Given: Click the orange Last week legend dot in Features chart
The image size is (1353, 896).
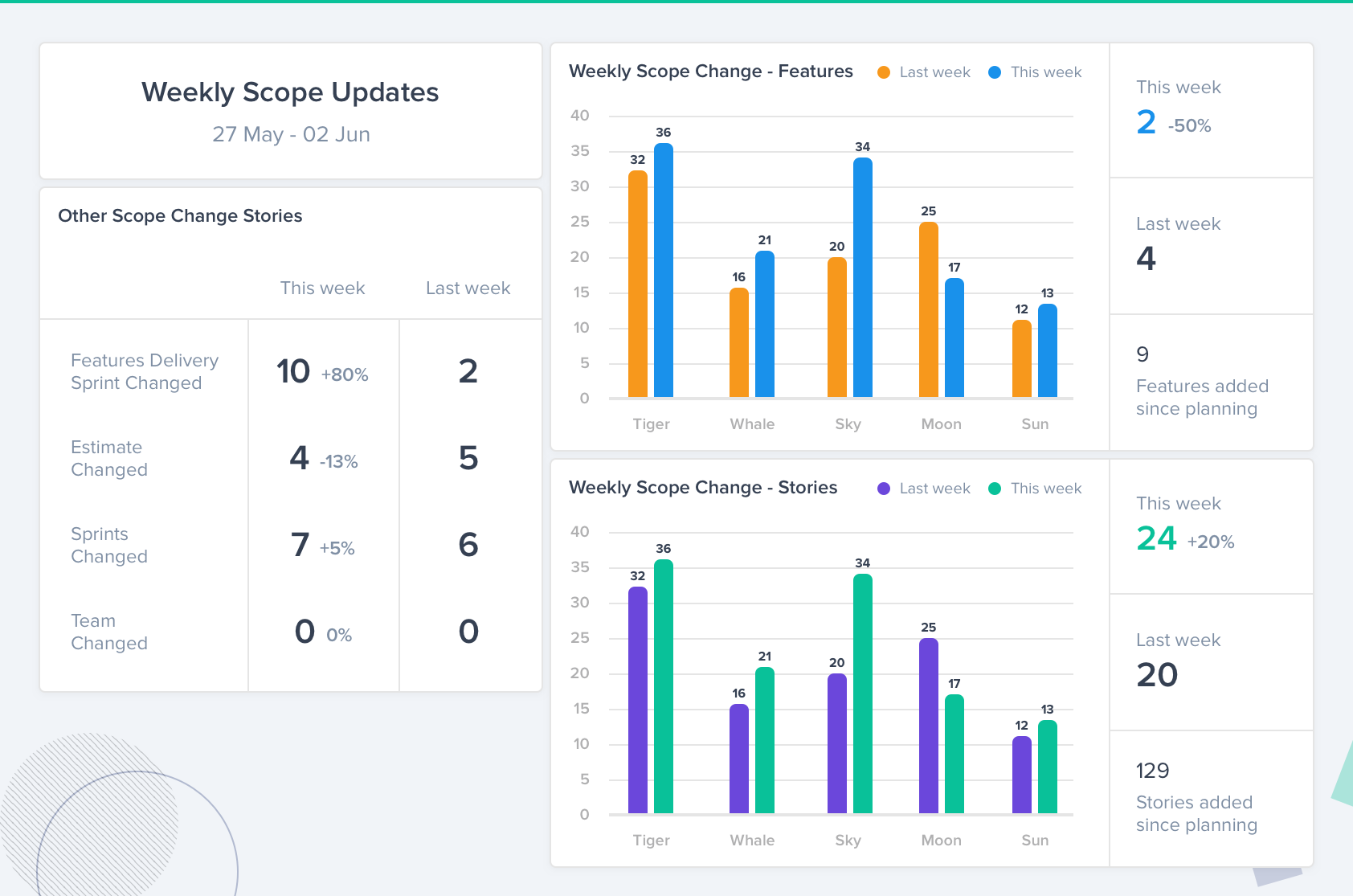Looking at the screenshot, I should tap(884, 72).
